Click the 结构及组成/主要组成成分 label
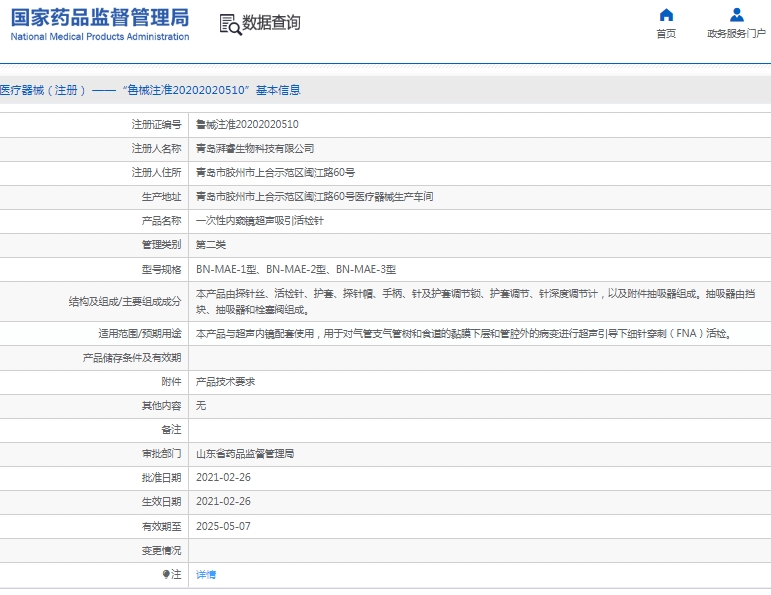The image size is (771, 595). click(125, 301)
